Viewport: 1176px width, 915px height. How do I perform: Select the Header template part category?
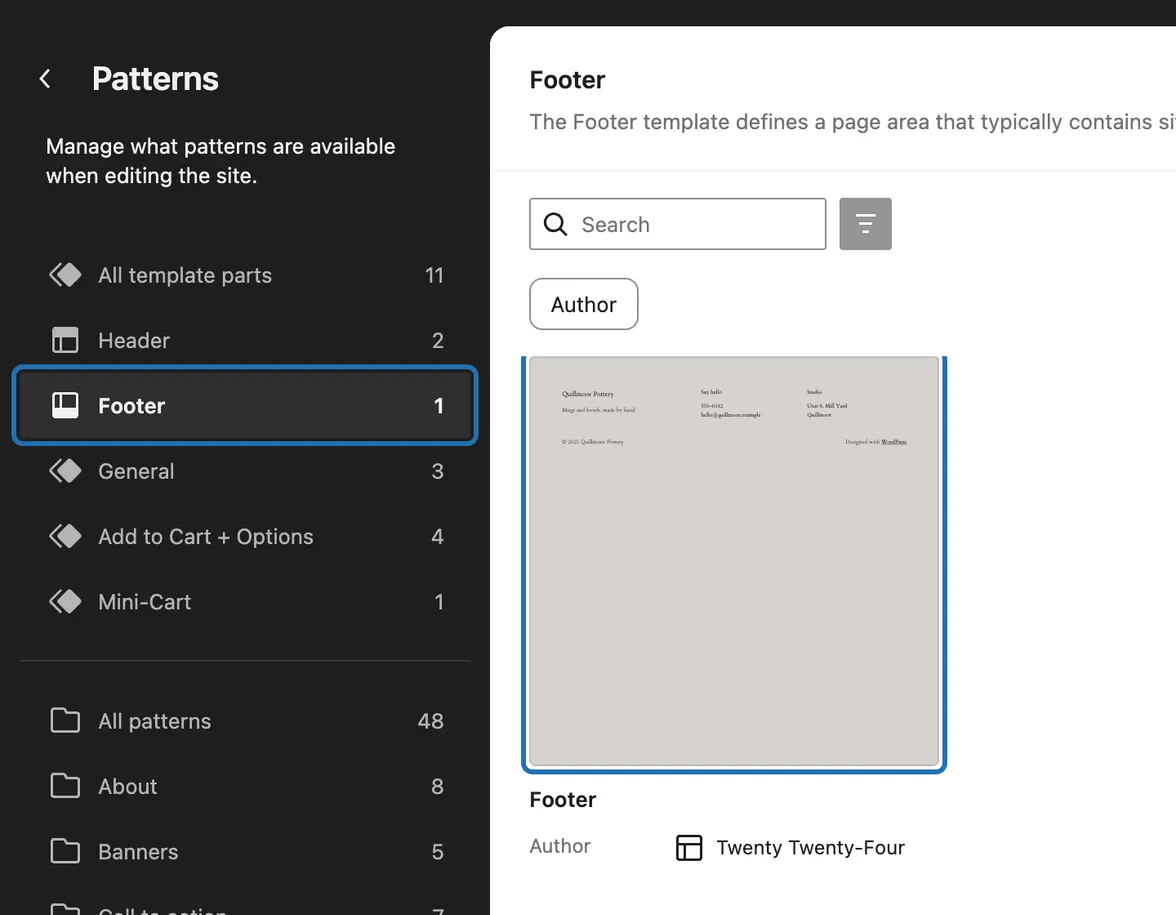(245, 340)
